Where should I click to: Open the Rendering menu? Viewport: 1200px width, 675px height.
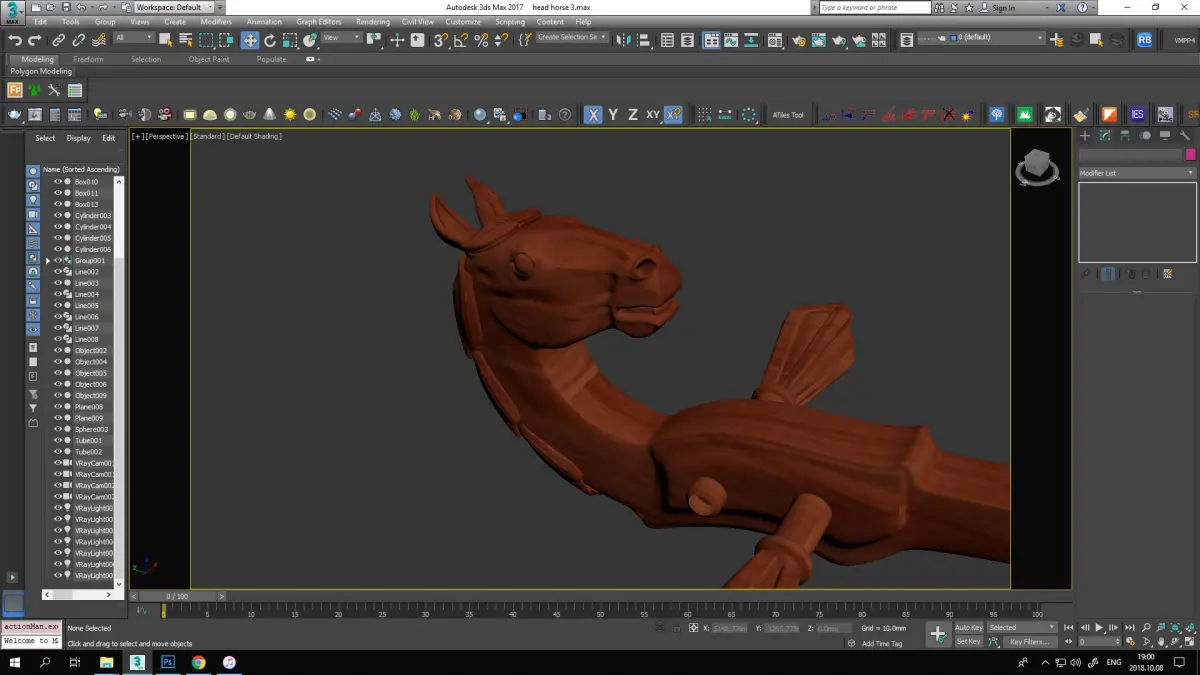(373, 21)
